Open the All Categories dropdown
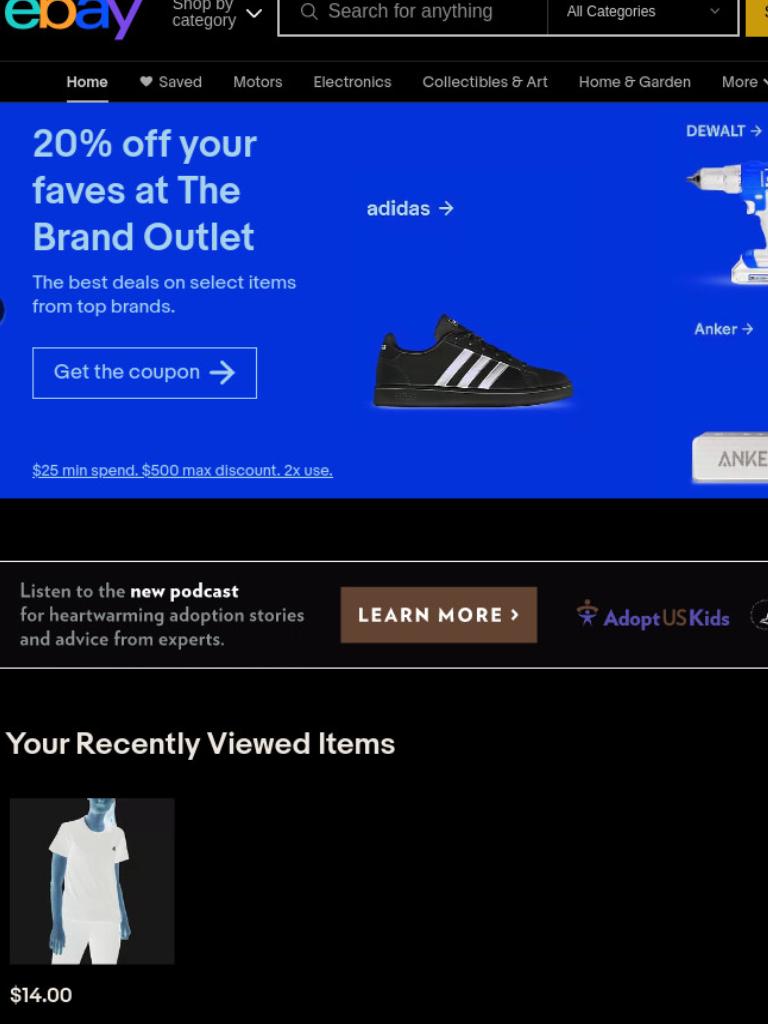Viewport: 768px width, 1024px height. click(643, 12)
